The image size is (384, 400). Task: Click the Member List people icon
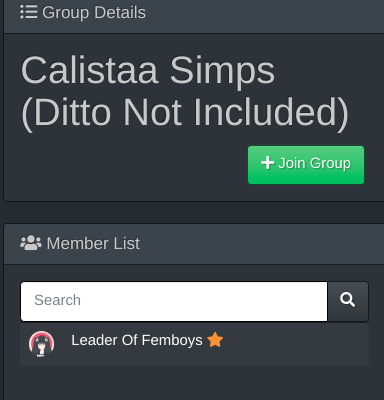pos(31,243)
